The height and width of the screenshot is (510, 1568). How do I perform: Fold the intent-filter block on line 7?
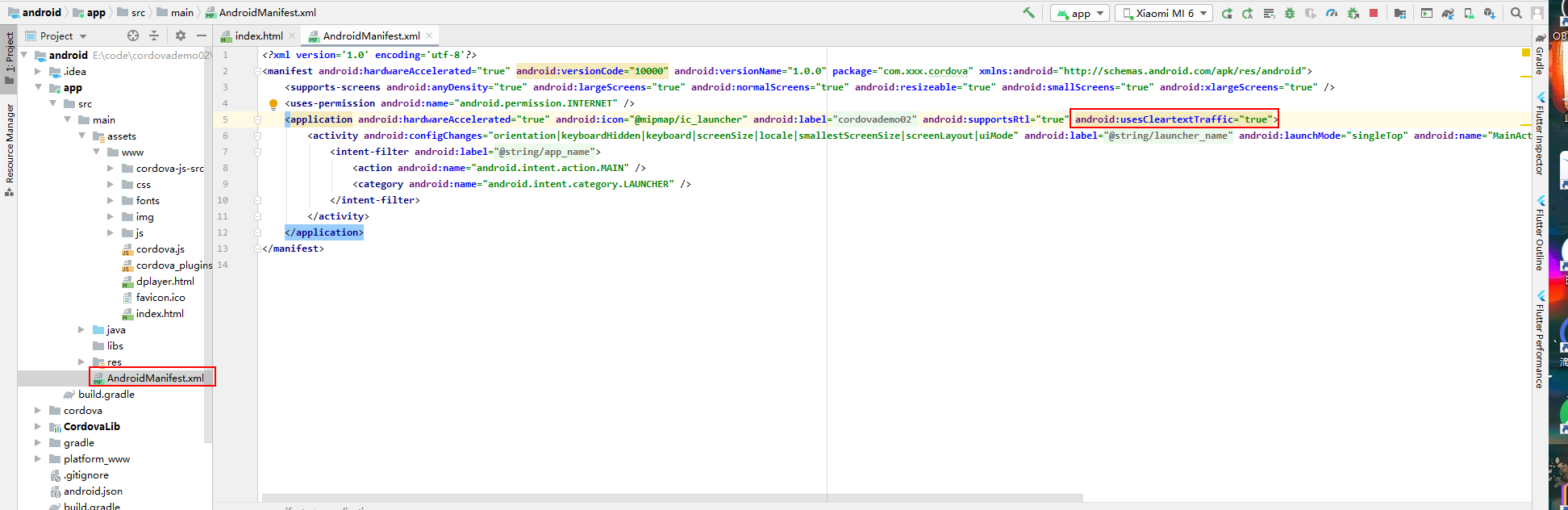click(x=257, y=152)
